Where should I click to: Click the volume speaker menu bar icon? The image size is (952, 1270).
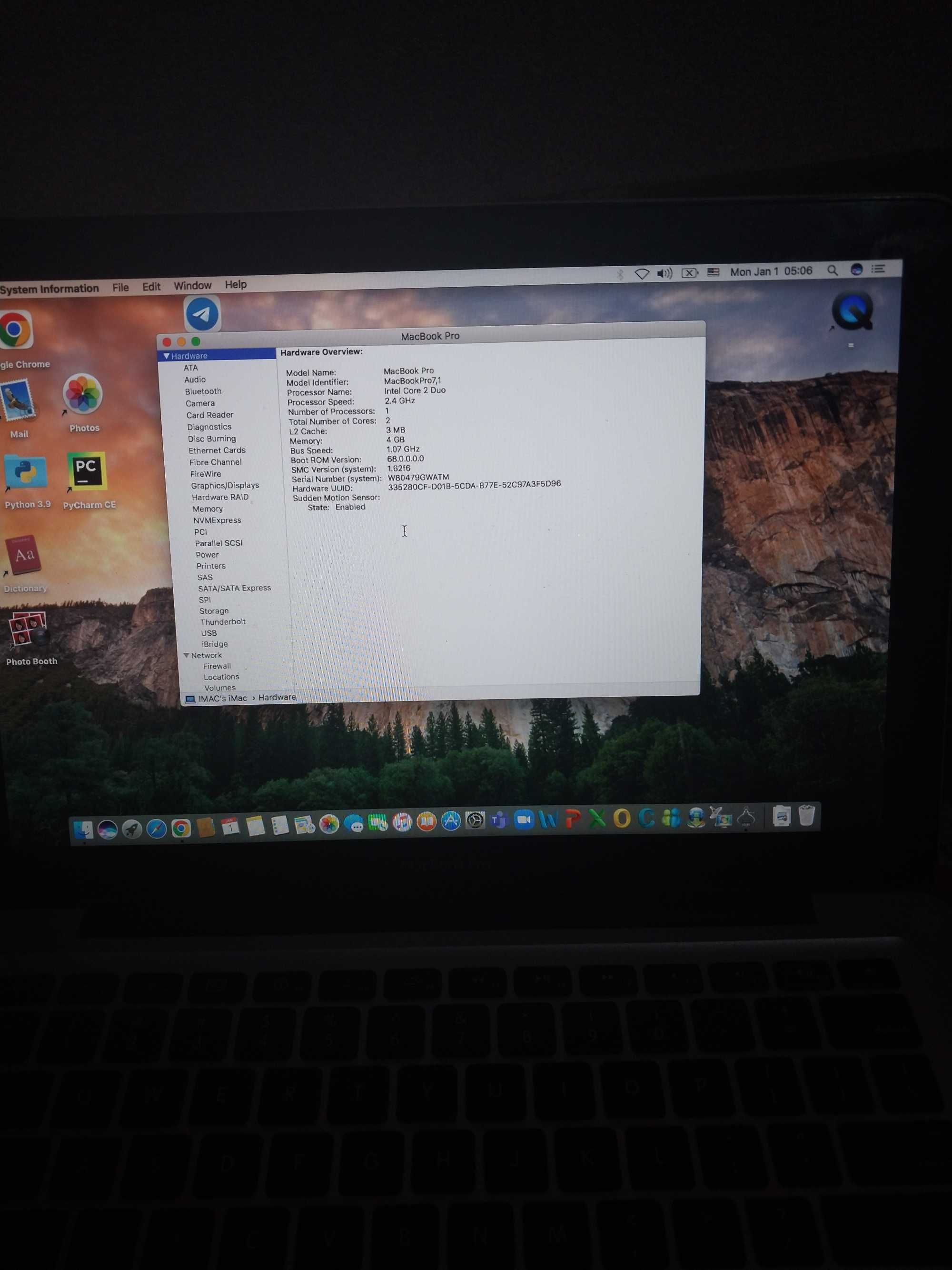pos(664,274)
